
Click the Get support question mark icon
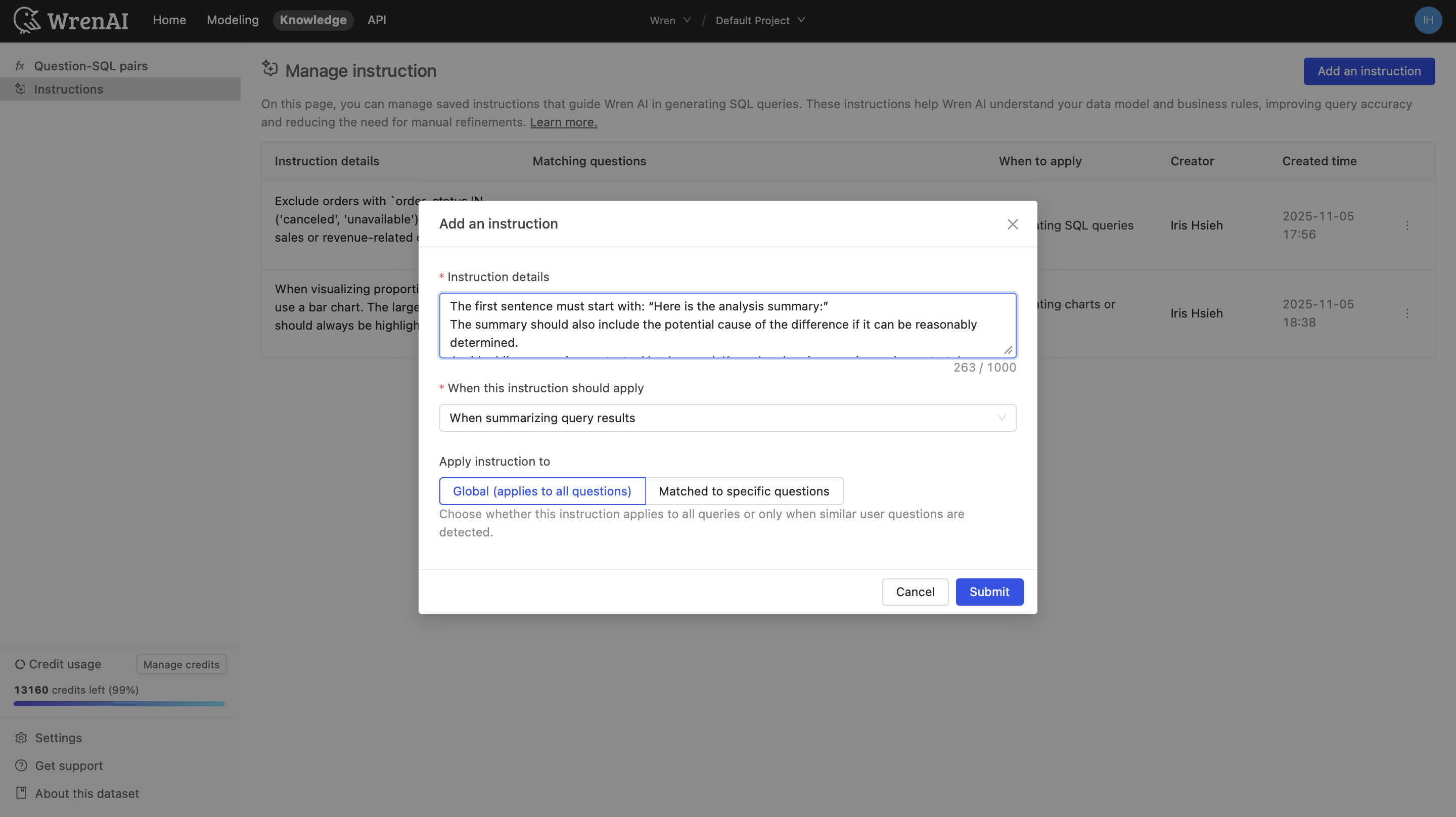(21, 765)
